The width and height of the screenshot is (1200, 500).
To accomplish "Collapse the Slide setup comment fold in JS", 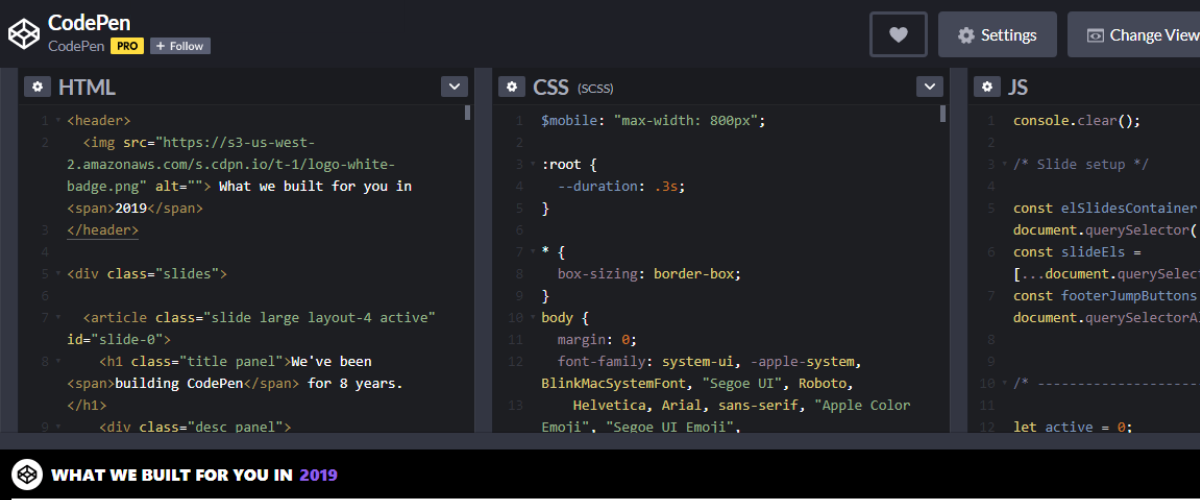I will [x=1004, y=165].
